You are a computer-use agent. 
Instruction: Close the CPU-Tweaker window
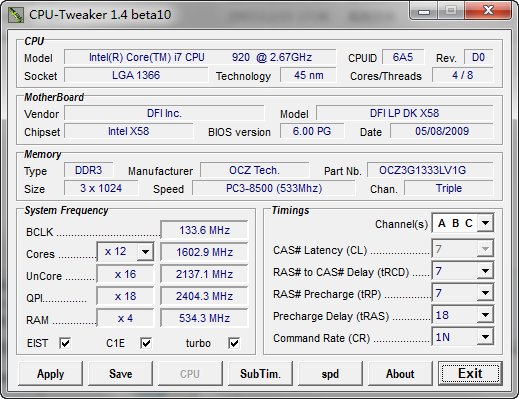488,11
